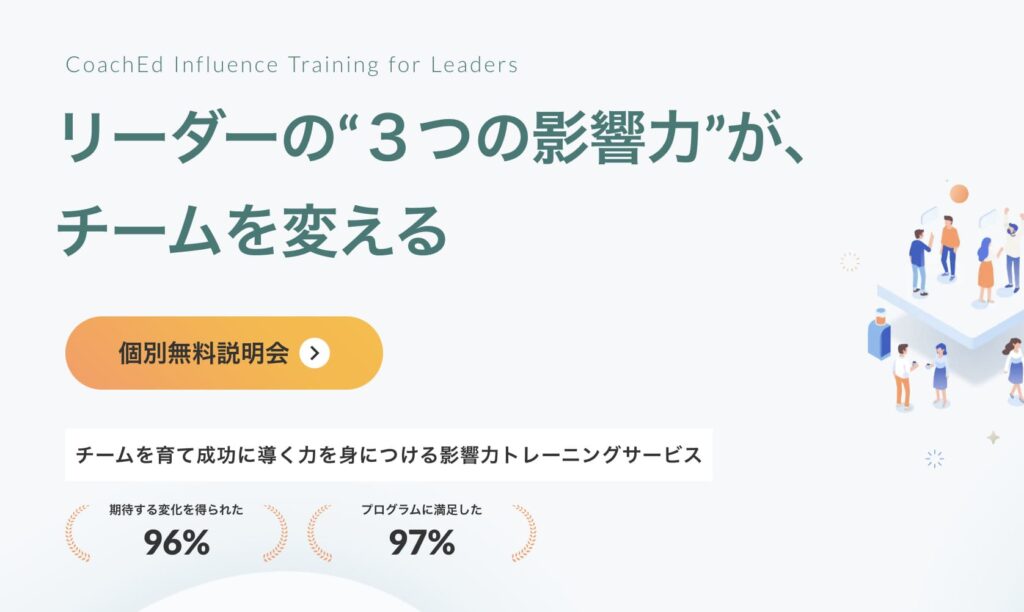Click the left laurel wreath beside 96%

click(78, 533)
